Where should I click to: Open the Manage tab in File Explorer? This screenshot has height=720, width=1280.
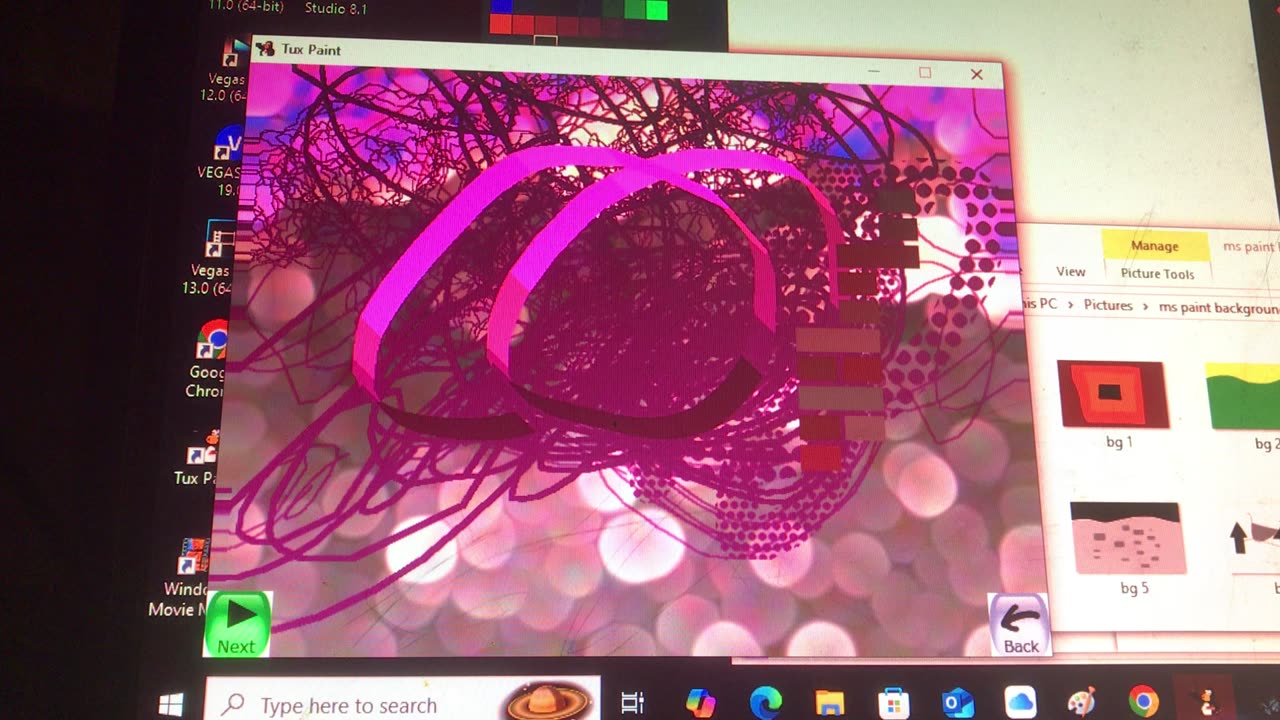coord(1154,246)
